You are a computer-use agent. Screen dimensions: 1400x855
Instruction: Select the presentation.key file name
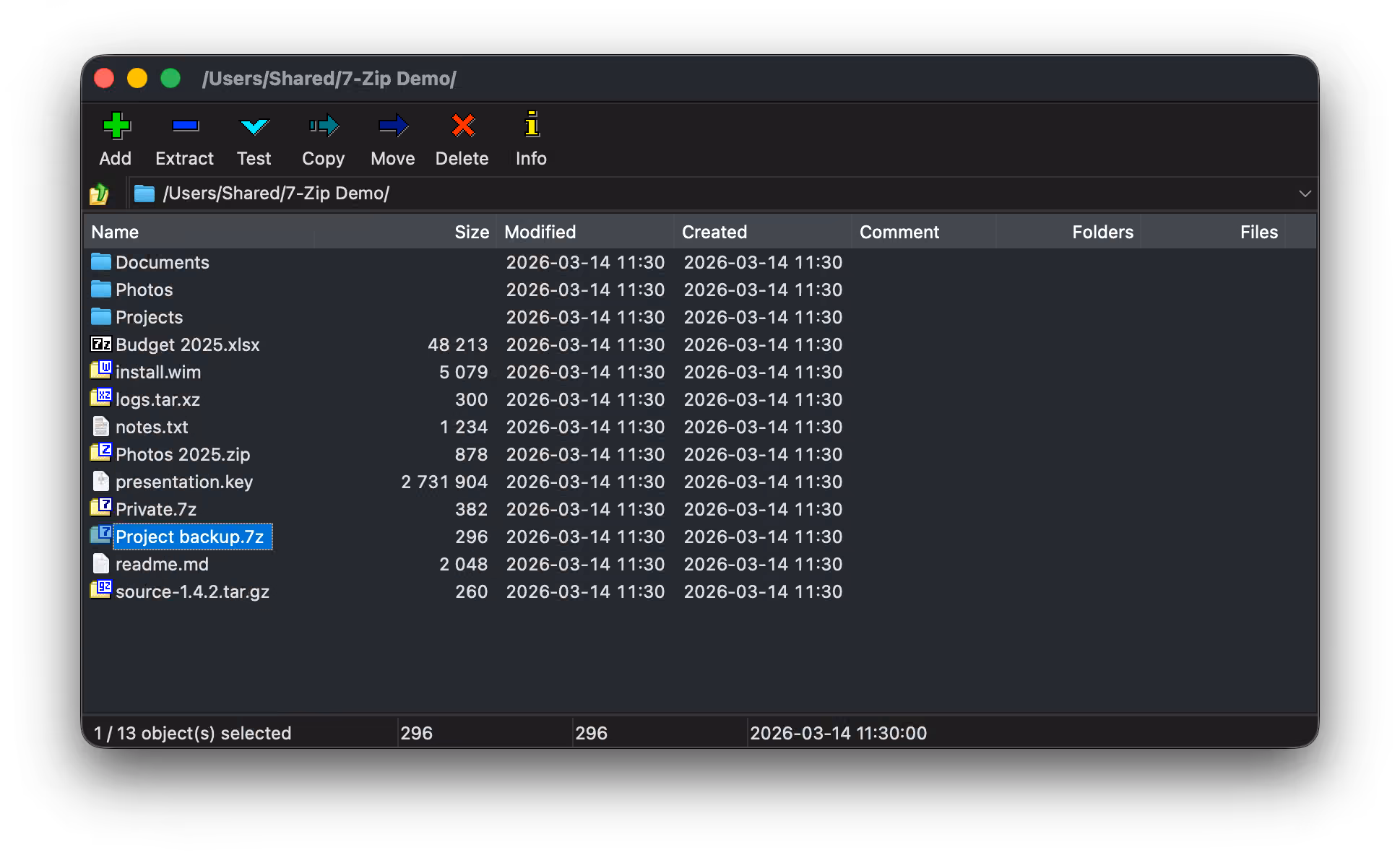tap(184, 482)
